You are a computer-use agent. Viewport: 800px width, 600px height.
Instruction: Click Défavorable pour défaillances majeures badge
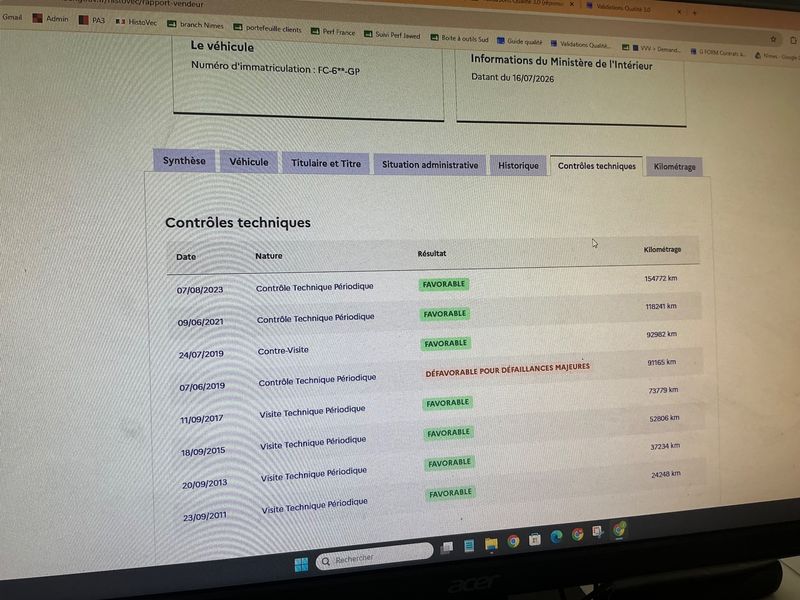click(x=507, y=370)
